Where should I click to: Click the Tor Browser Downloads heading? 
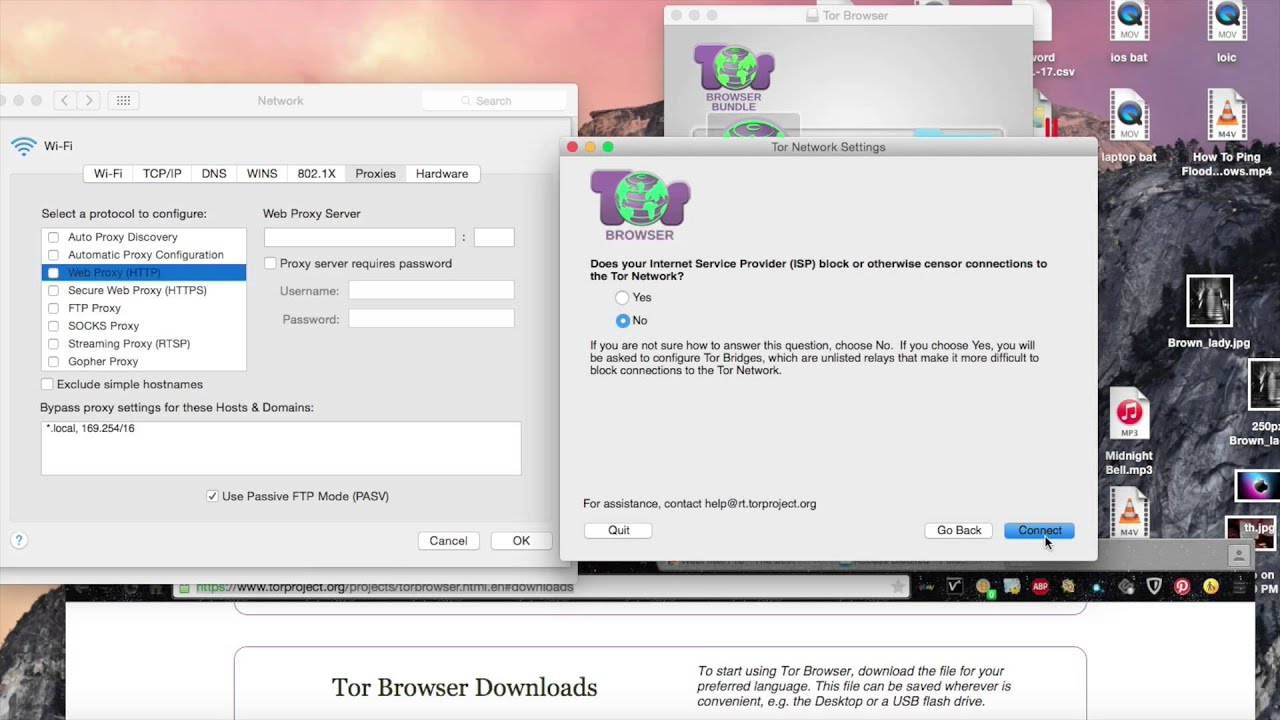464,687
